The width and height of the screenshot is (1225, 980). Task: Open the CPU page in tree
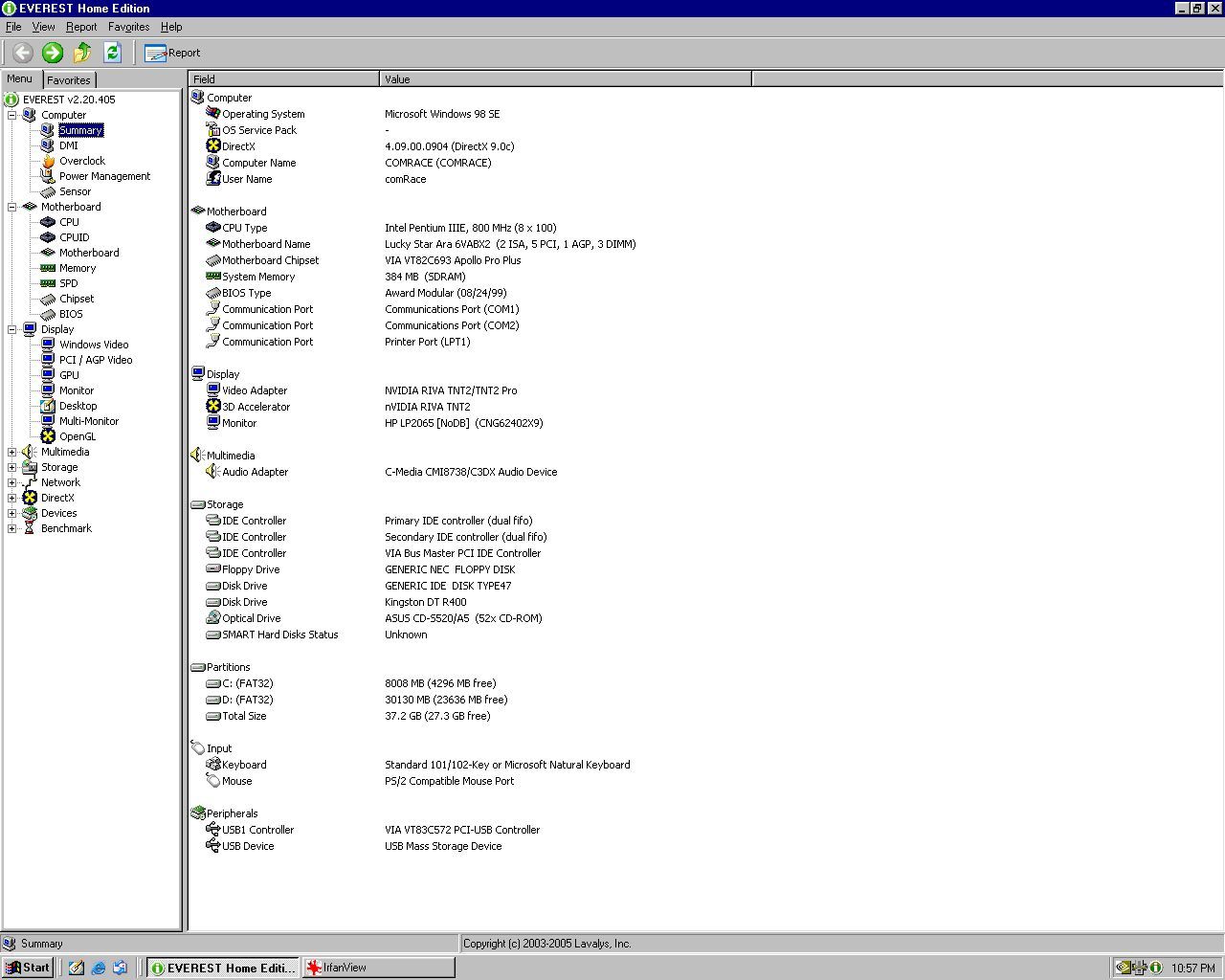(x=69, y=222)
